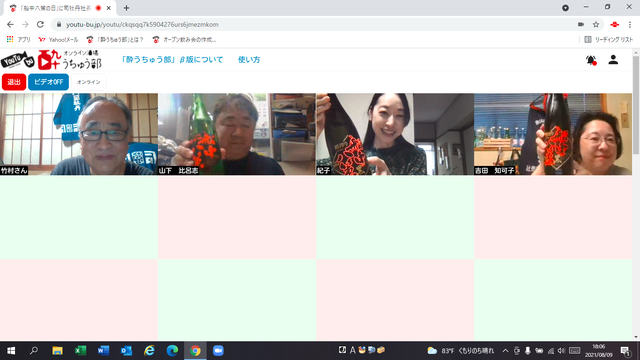The image size is (640, 360).
Task: Open the Yahoo!メール bookmark
Action: tap(58, 40)
